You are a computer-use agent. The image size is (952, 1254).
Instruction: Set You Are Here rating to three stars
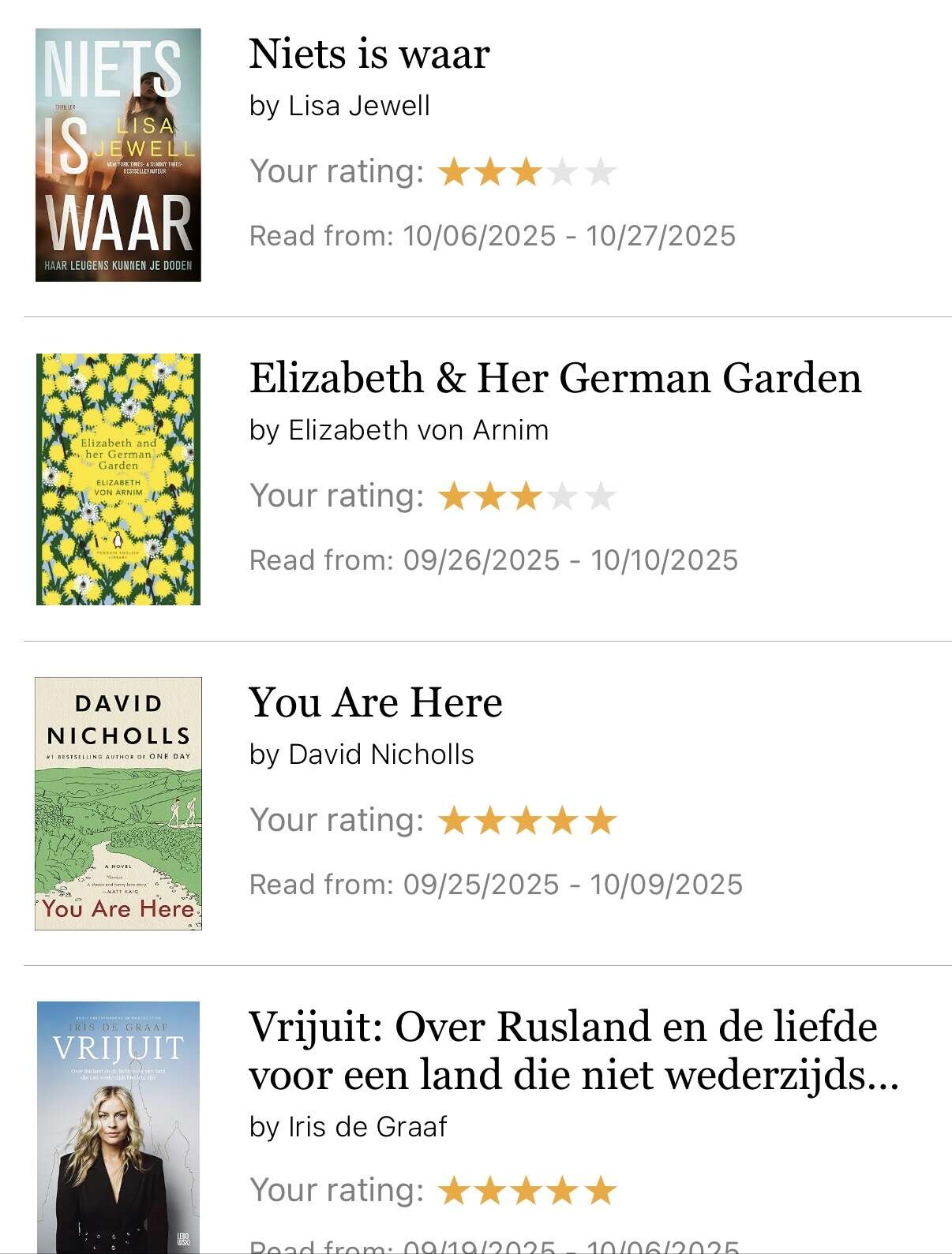pos(527,821)
